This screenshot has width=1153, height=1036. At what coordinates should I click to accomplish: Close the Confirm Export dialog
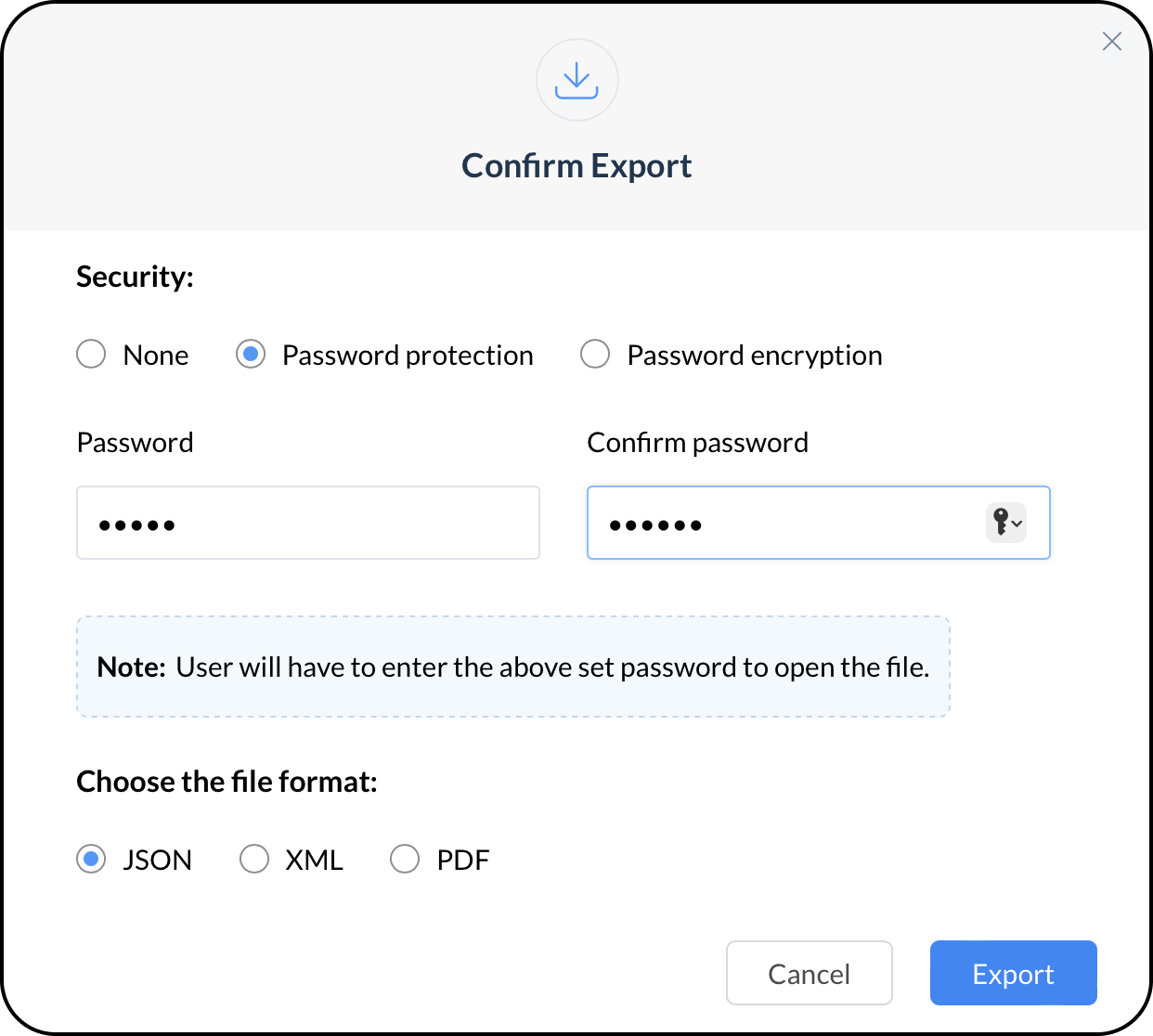(1111, 41)
